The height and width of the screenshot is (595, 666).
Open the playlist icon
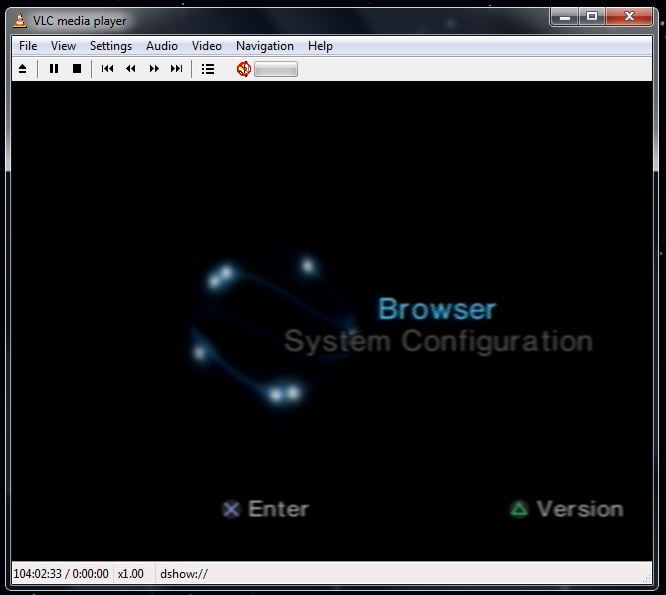(x=208, y=69)
